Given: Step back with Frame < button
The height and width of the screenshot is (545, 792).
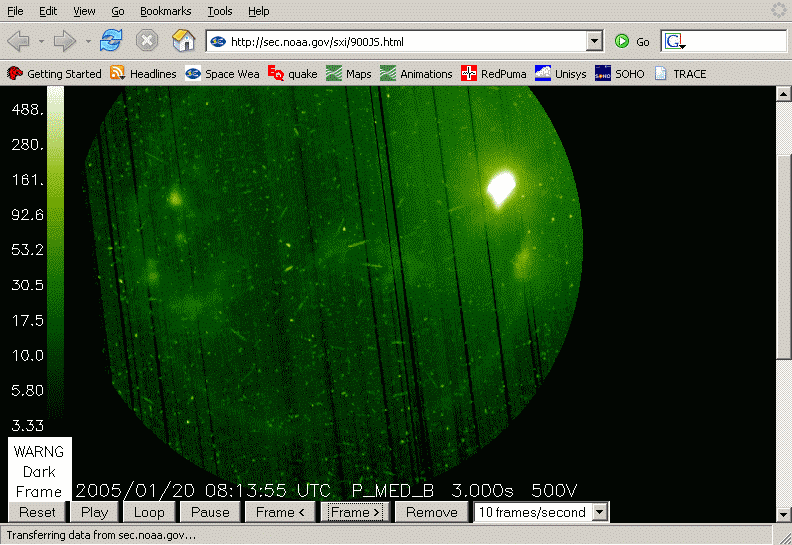Looking at the screenshot, I should (x=280, y=512).
